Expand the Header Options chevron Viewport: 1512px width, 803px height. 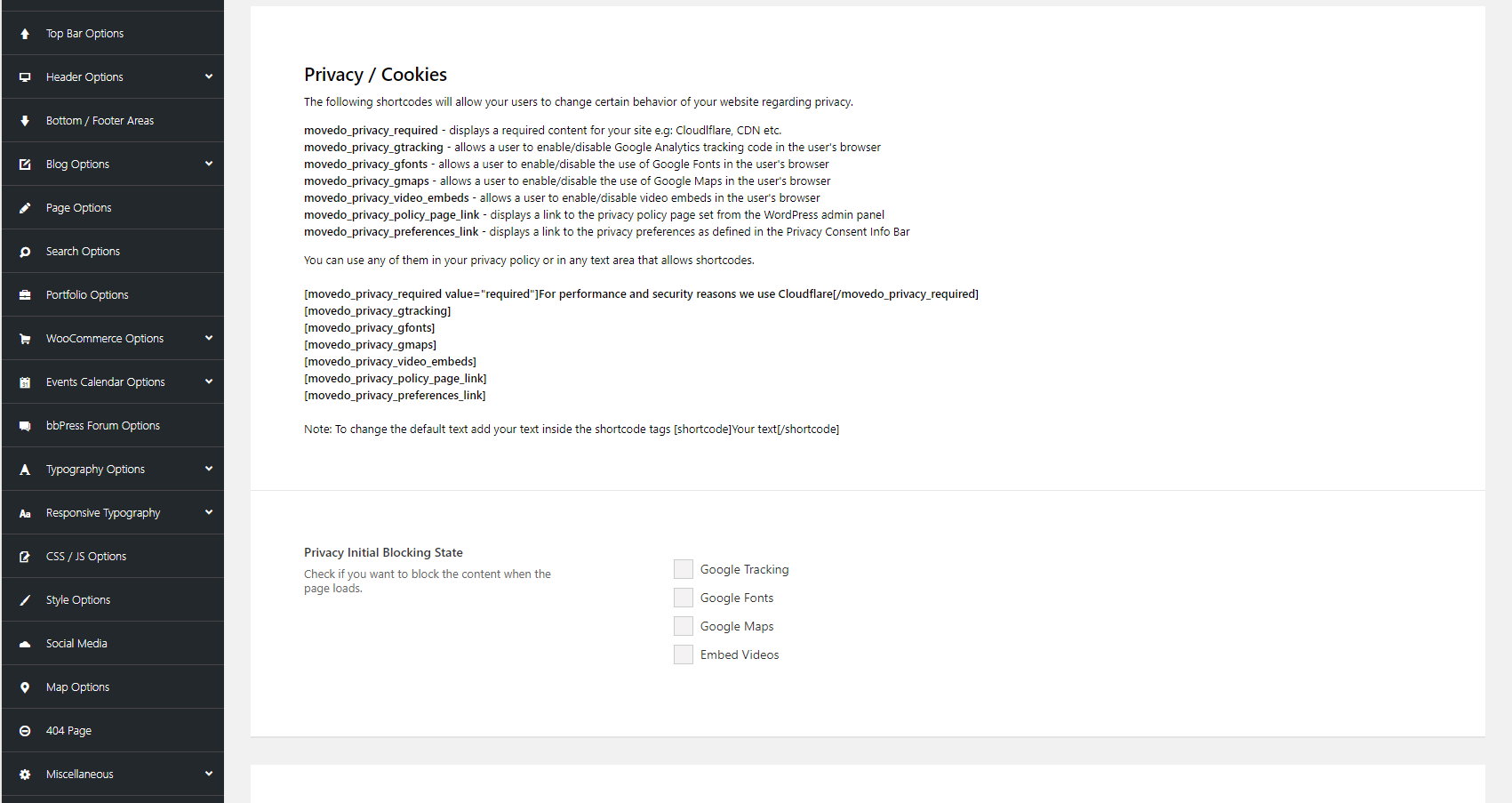pyautogui.click(x=209, y=76)
